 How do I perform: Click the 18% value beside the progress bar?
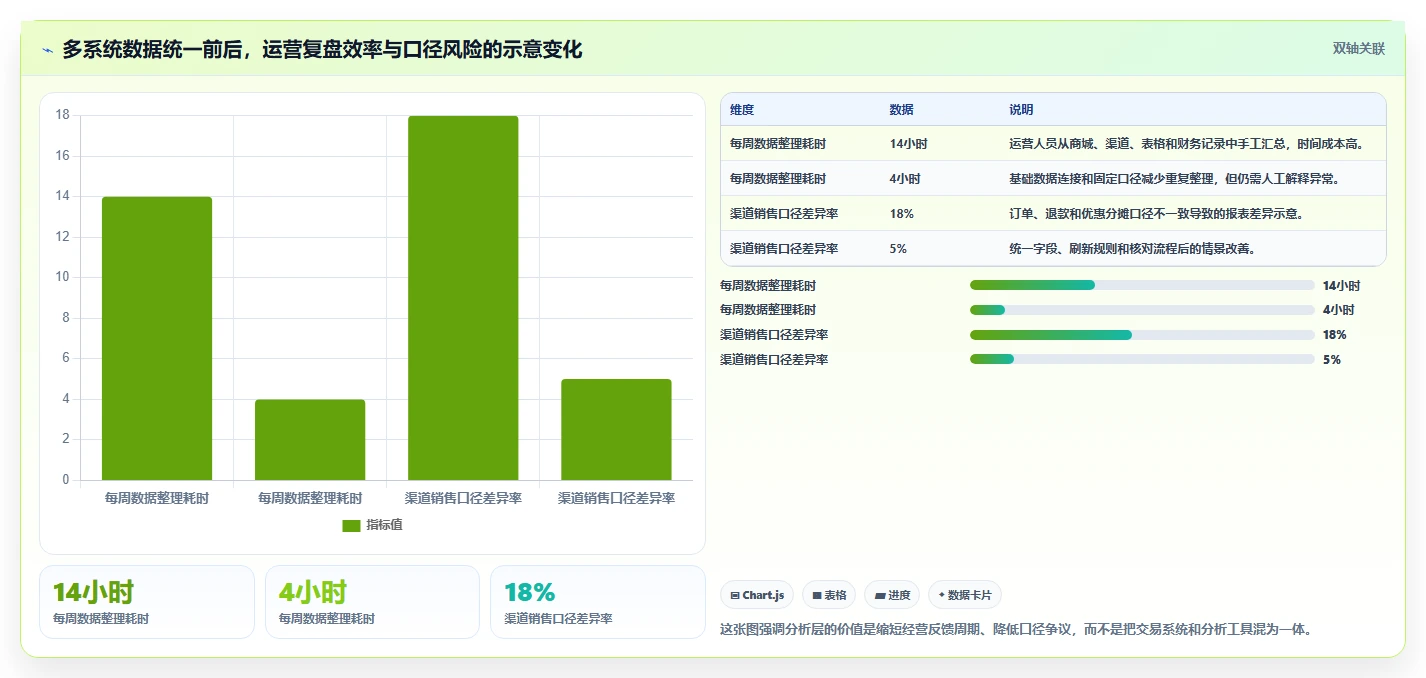tap(1334, 335)
